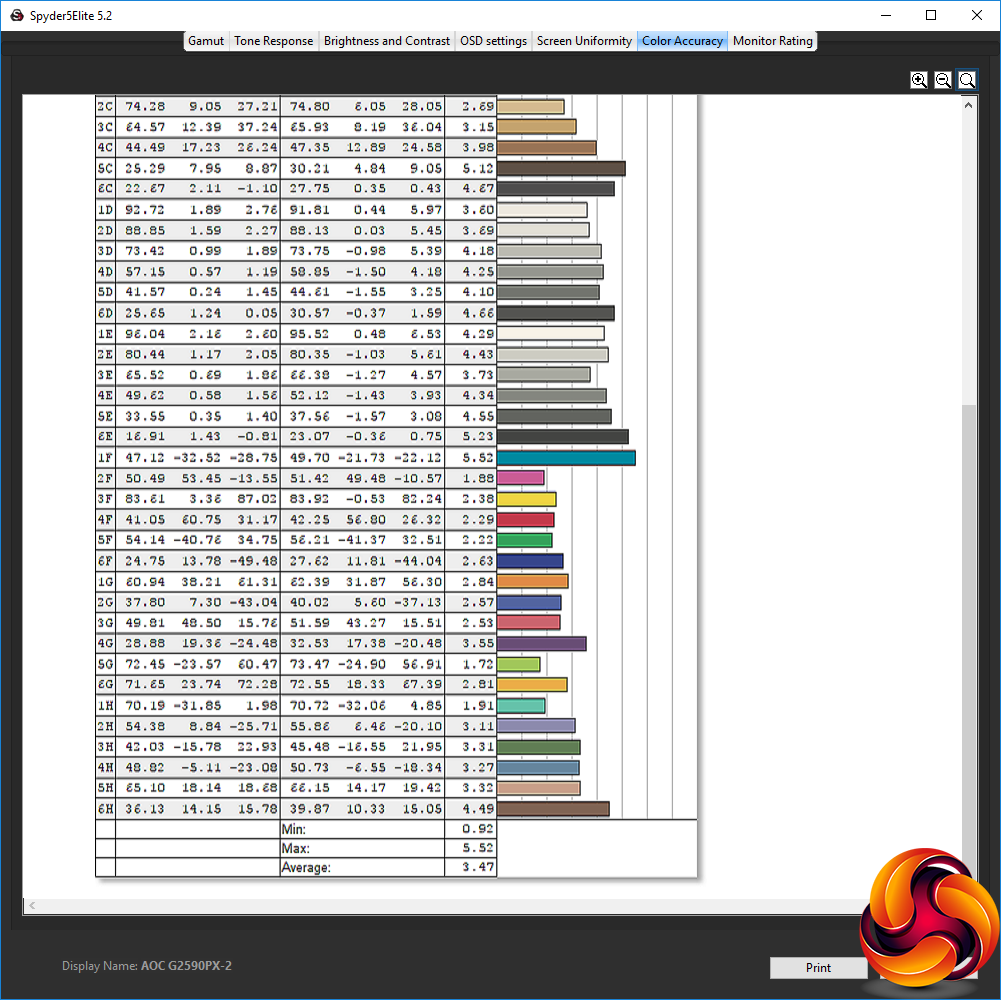Click the green 5F color bar

(524, 540)
